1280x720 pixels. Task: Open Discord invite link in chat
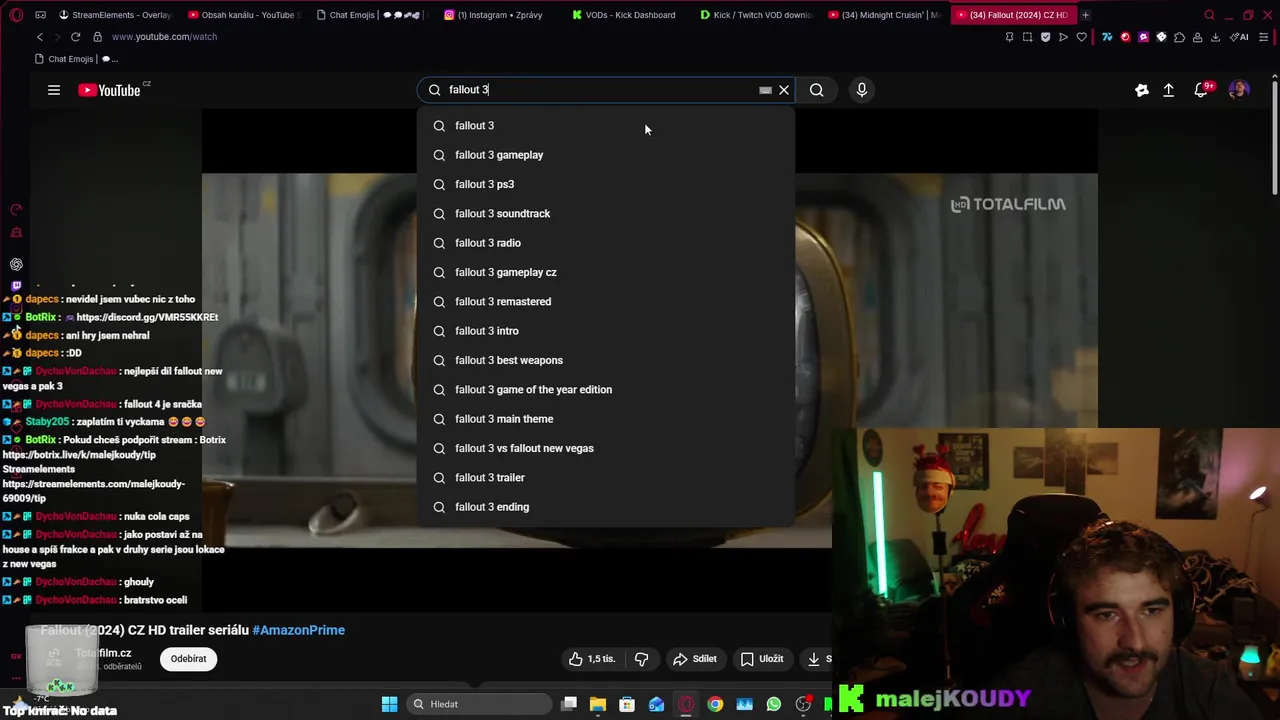click(x=147, y=317)
